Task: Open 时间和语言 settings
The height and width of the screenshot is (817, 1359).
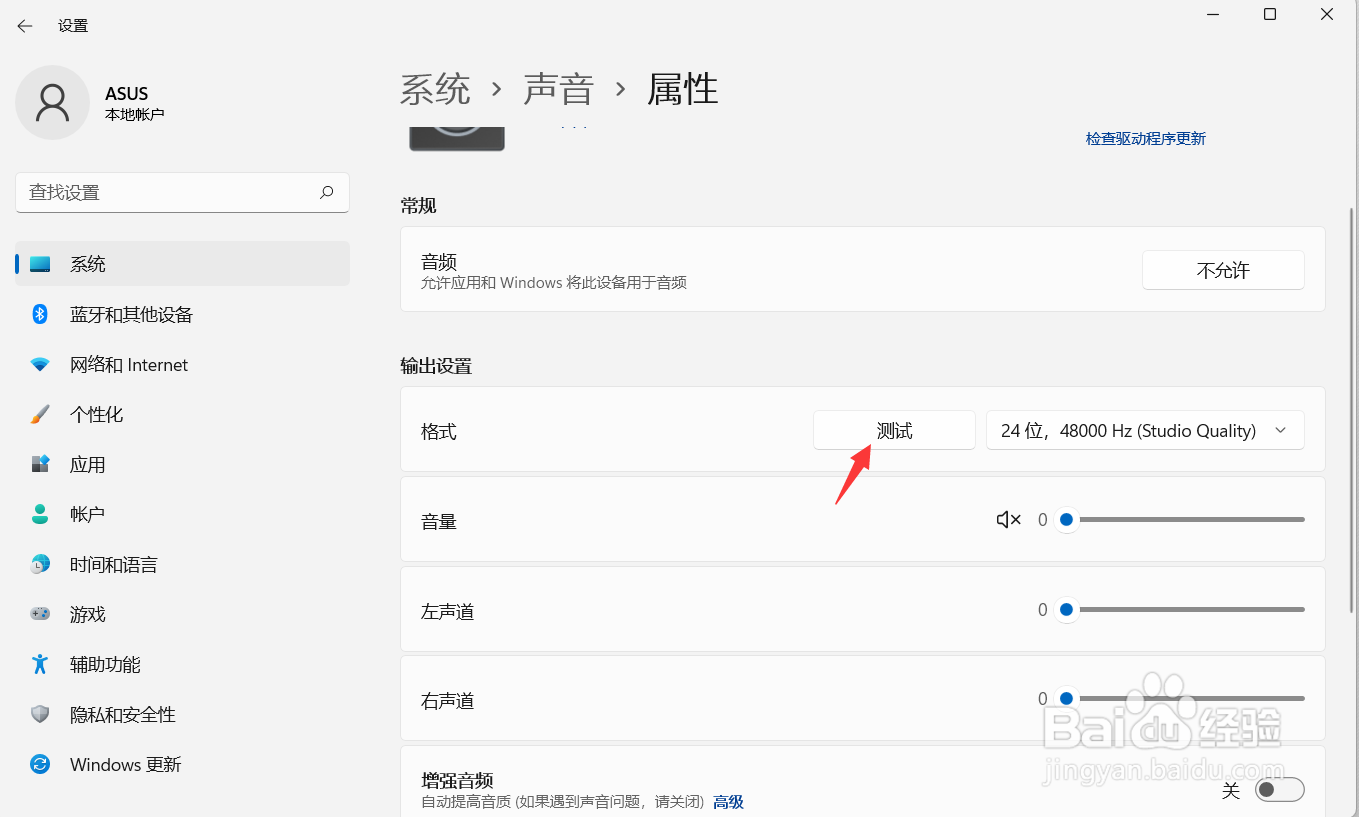Action: tap(182, 564)
